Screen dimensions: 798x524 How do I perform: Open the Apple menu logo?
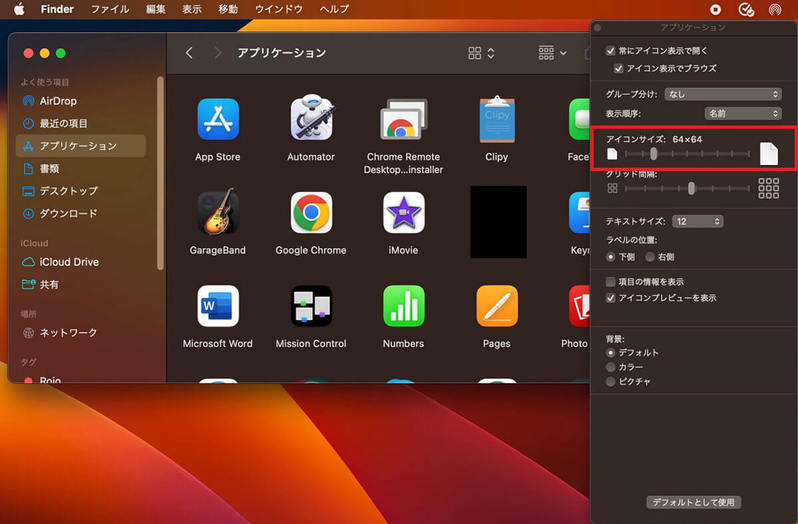coord(19,9)
